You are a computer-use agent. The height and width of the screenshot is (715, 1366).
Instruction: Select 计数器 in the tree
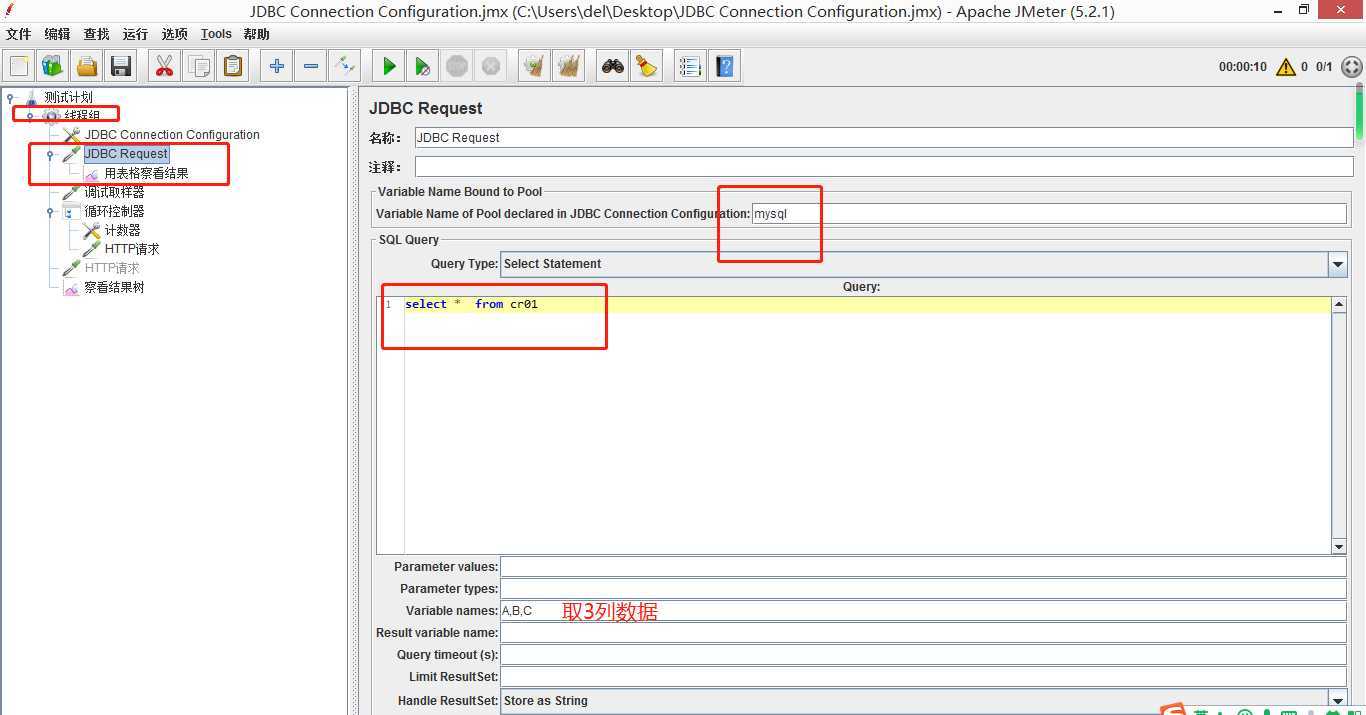click(122, 230)
